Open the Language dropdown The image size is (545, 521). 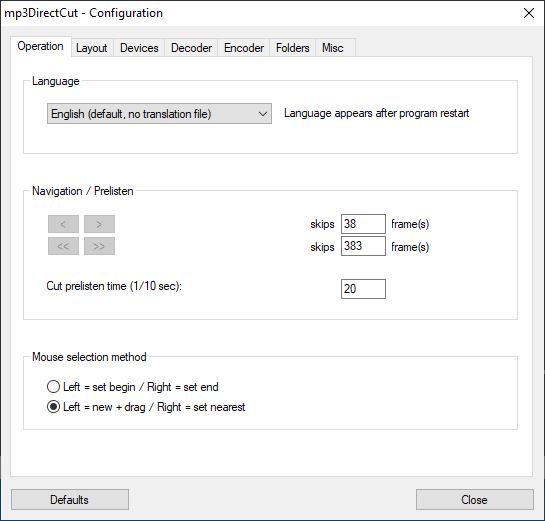click(159, 114)
